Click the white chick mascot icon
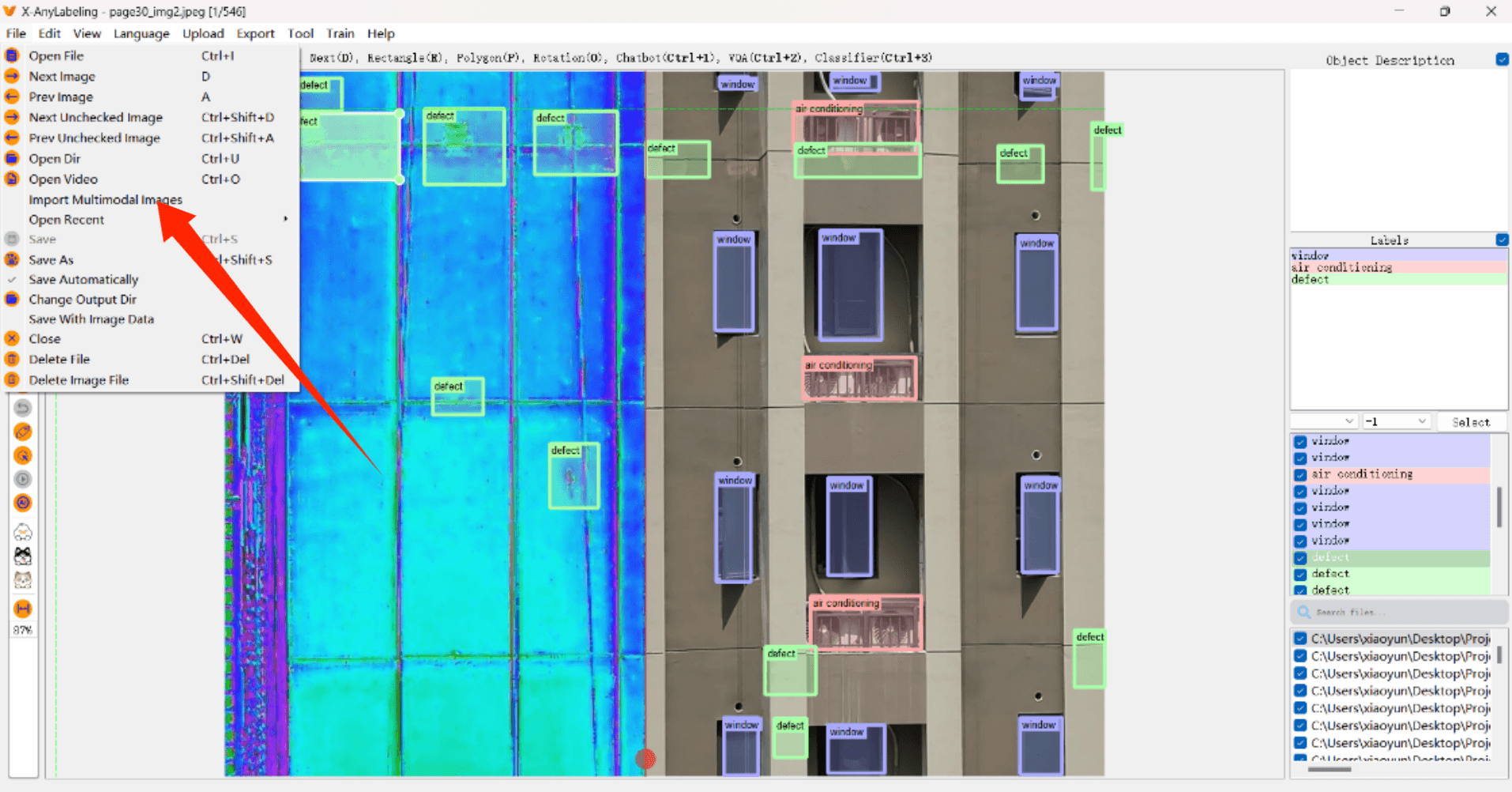The image size is (1512, 792). pos(23,533)
